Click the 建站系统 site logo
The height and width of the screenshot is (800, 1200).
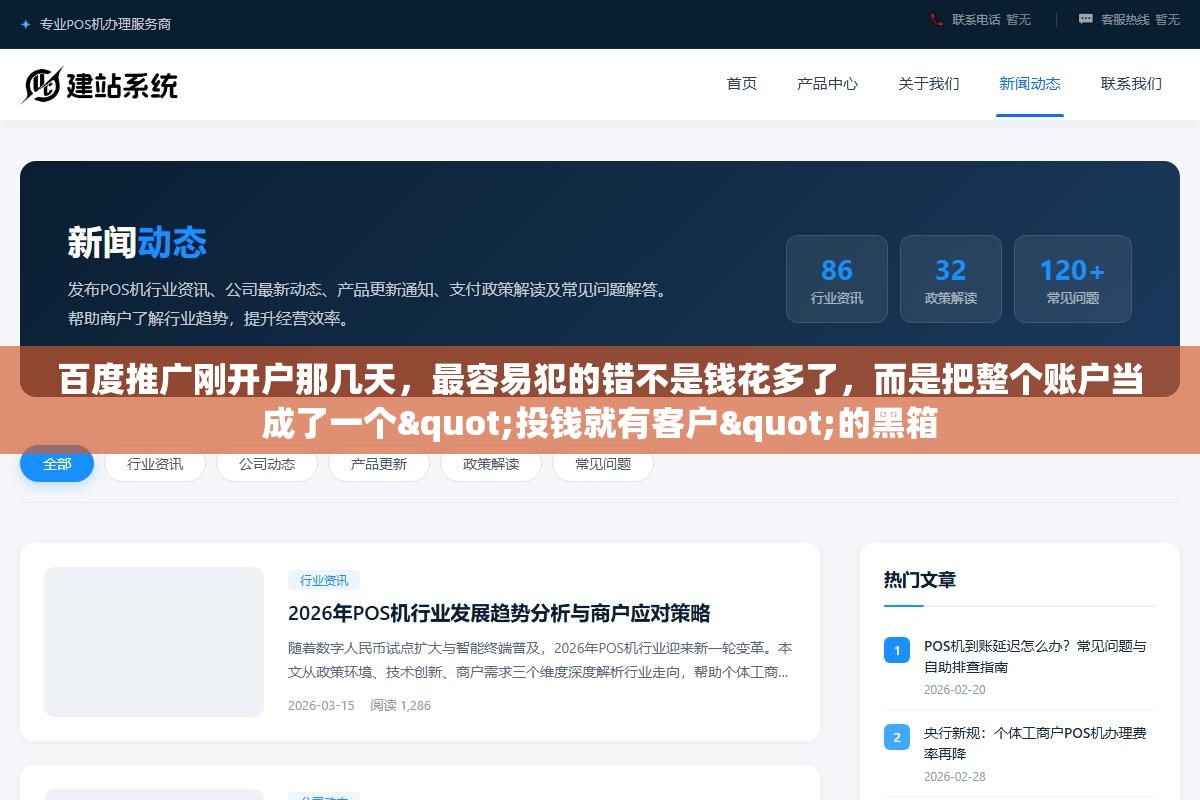100,85
